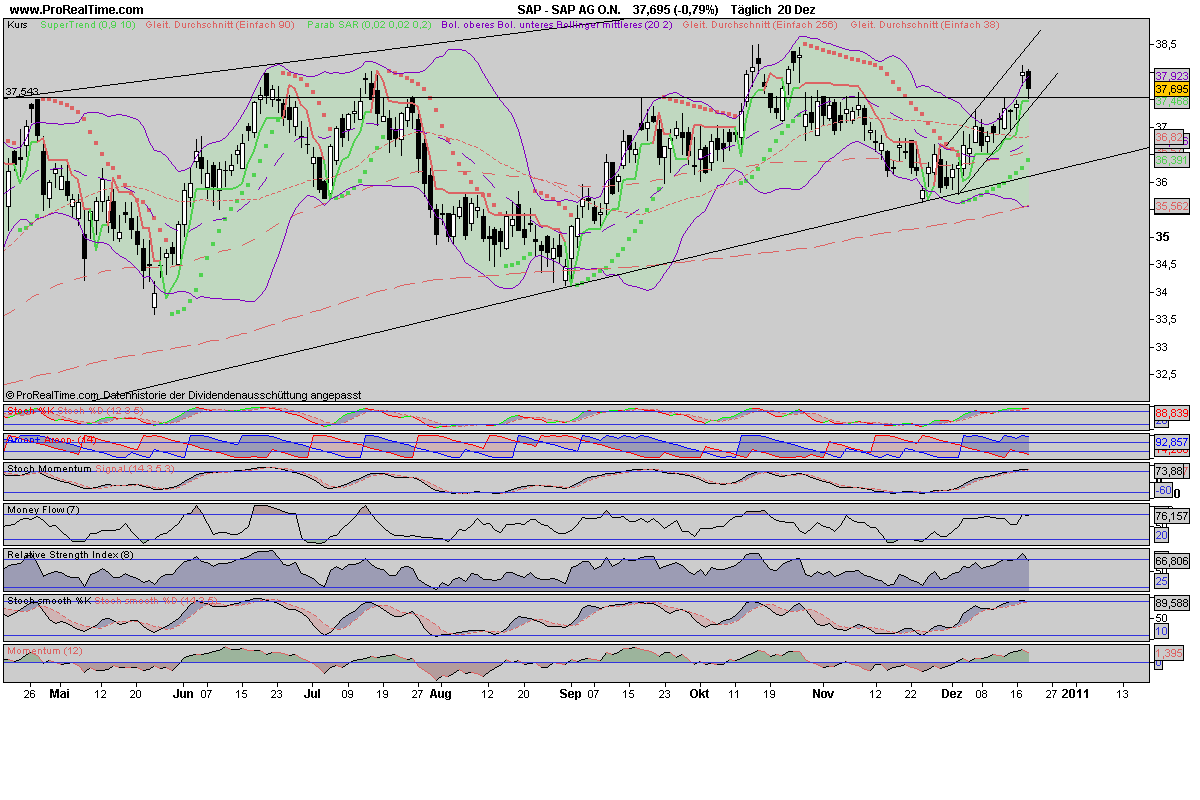Click the -60 level tag on Stoch Momentum
This screenshot has height=800, width=1200.
point(1164,490)
